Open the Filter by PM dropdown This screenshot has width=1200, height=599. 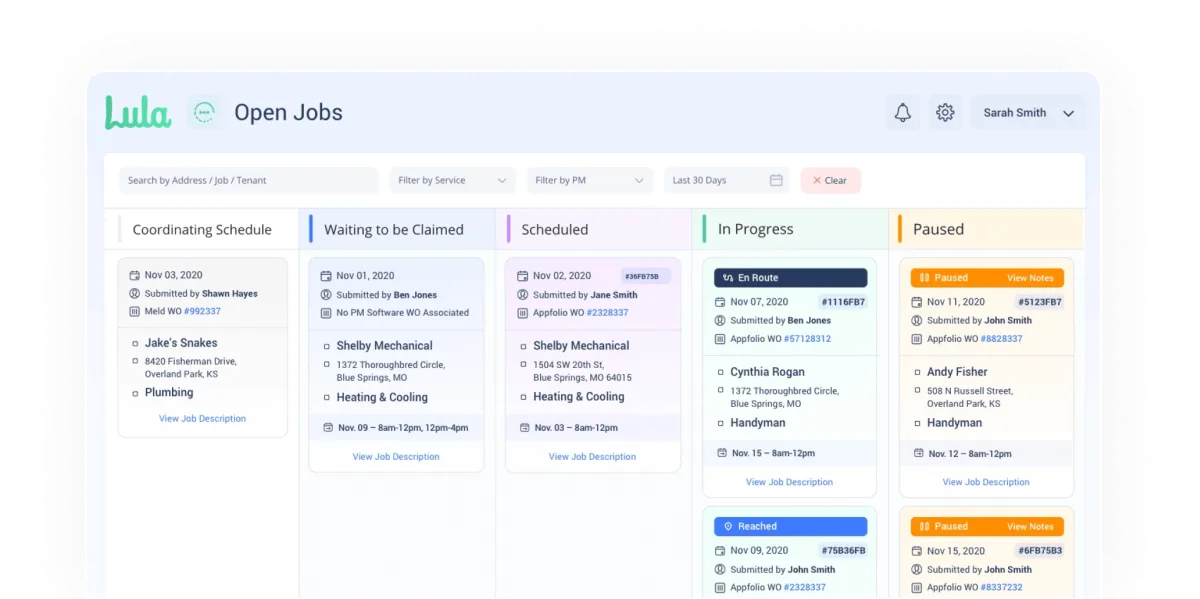pyautogui.click(x=589, y=180)
